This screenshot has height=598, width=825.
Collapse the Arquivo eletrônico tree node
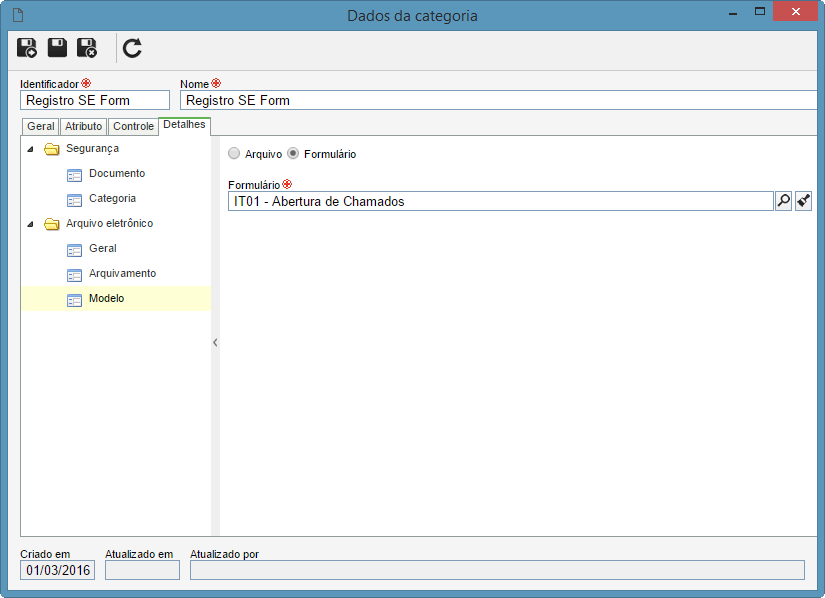coord(31,224)
